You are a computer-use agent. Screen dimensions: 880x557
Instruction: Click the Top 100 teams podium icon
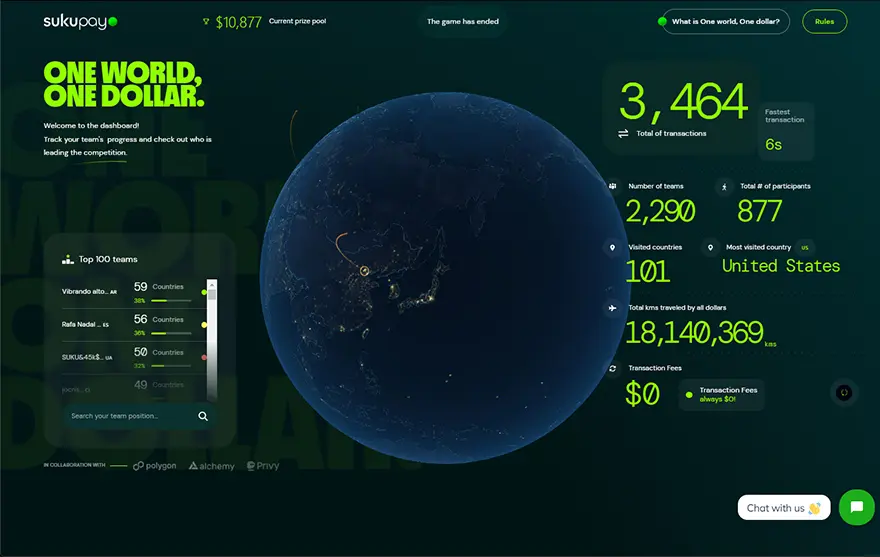click(x=68, y=259)
